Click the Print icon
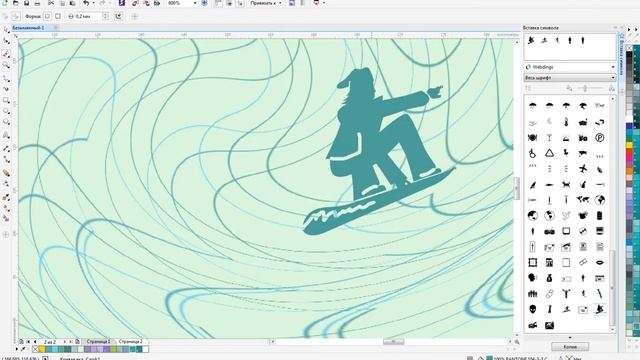 (x=37, y=3)
